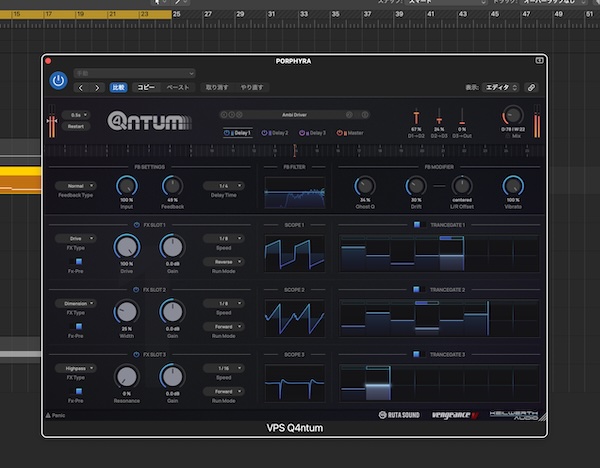Viewport: 600px width, 468px height.
Task: Click the Mix knob
Action: coord(512,115)
